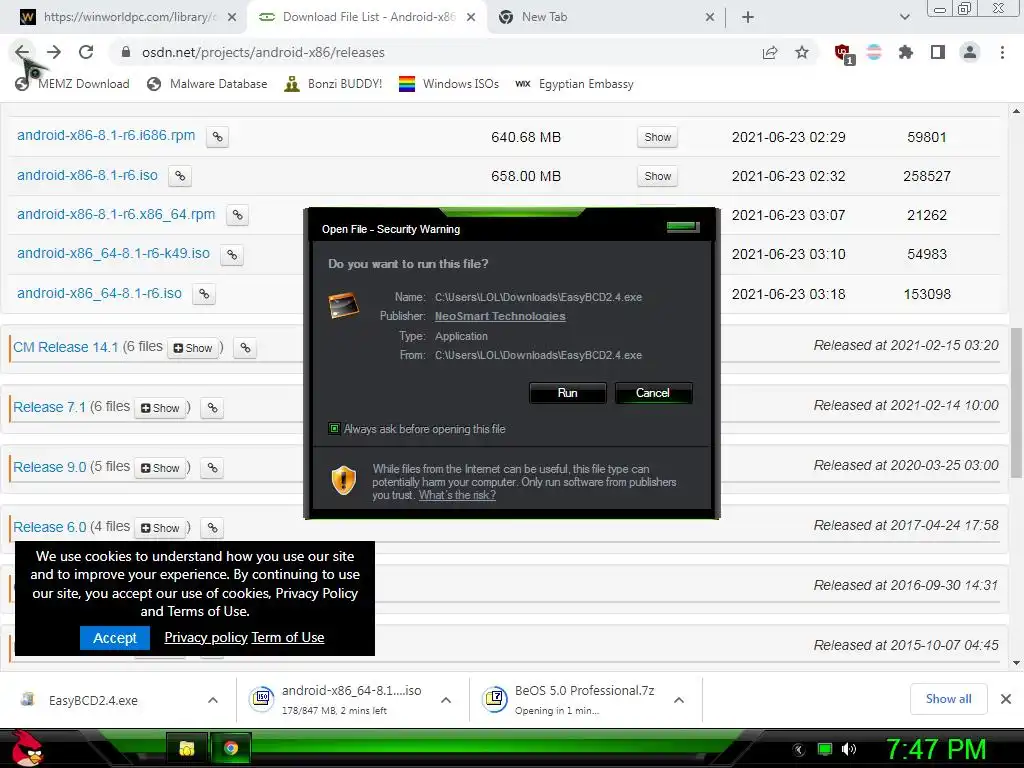Image resolution: width=1024 pixels, height=768 pixels.
Task: Open options arrow for BeOS 5.0 Professional.7z
Action: pos(679,700)
